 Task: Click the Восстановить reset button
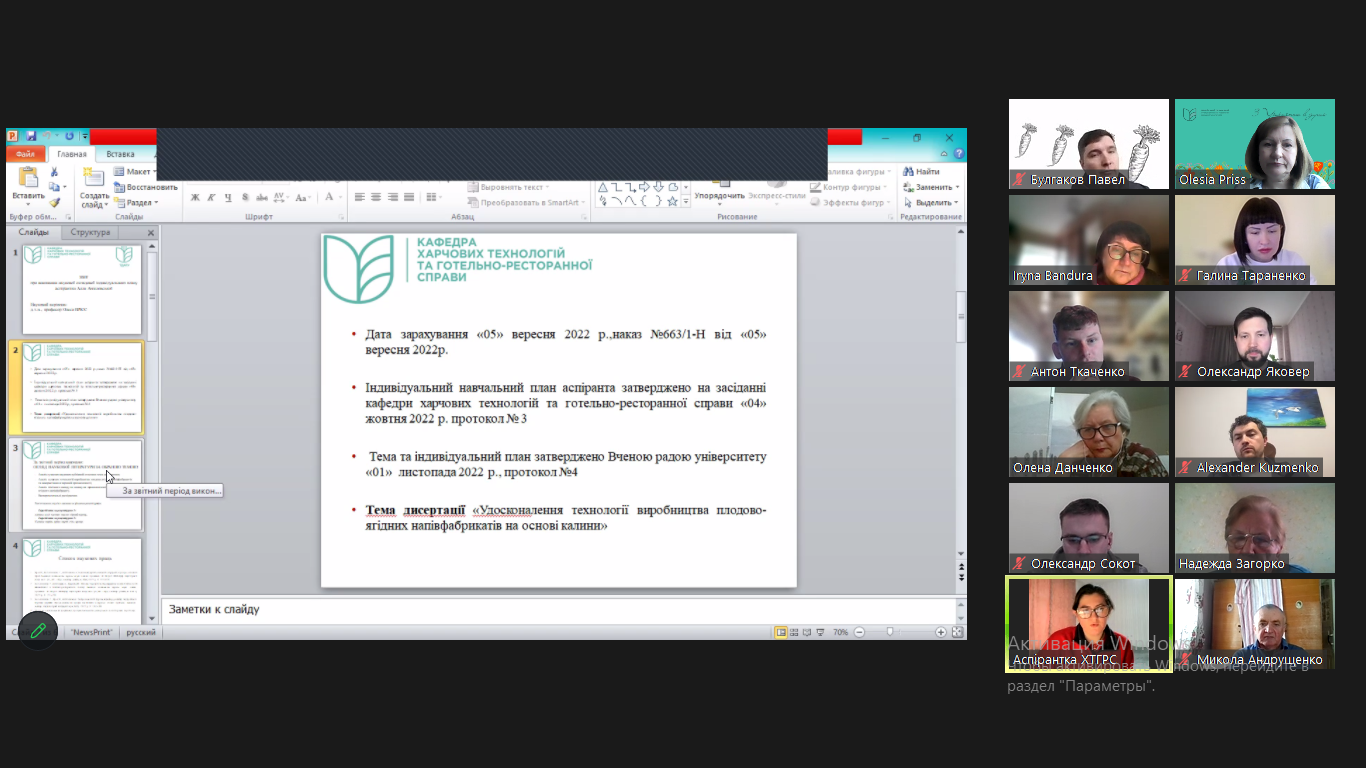coord(146,187)
